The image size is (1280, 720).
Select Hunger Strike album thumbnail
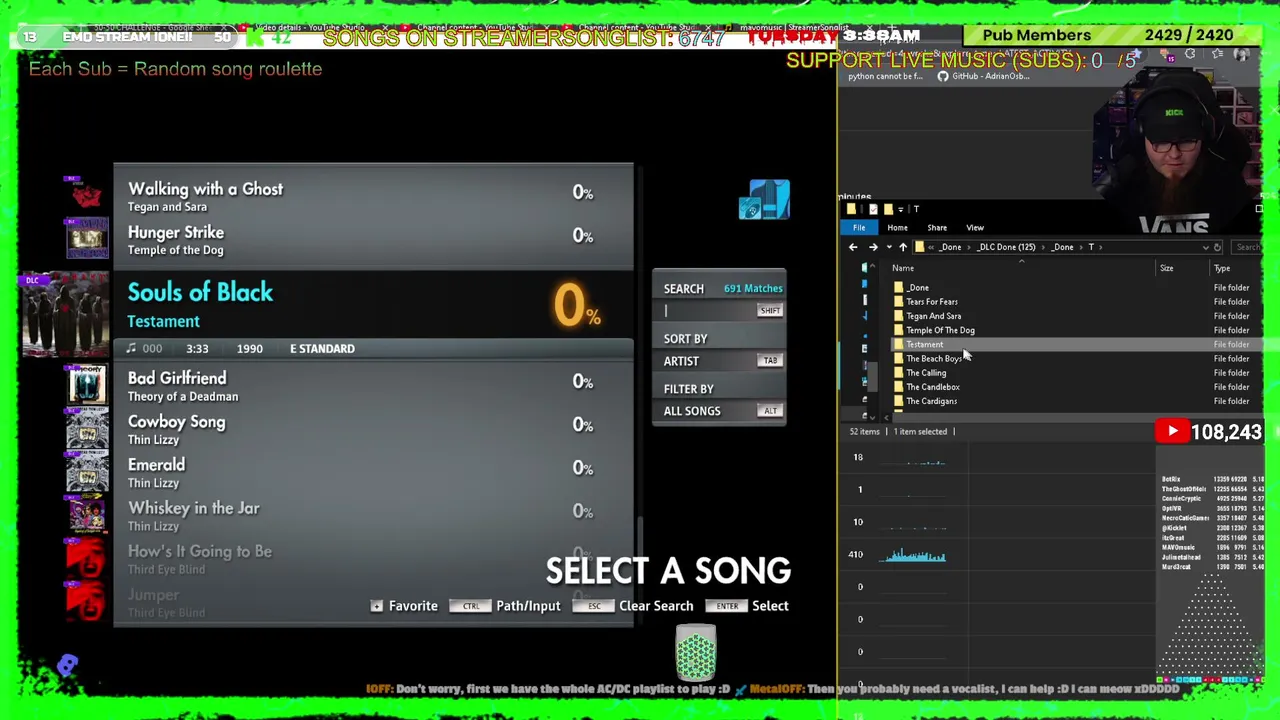pos(87,239)
